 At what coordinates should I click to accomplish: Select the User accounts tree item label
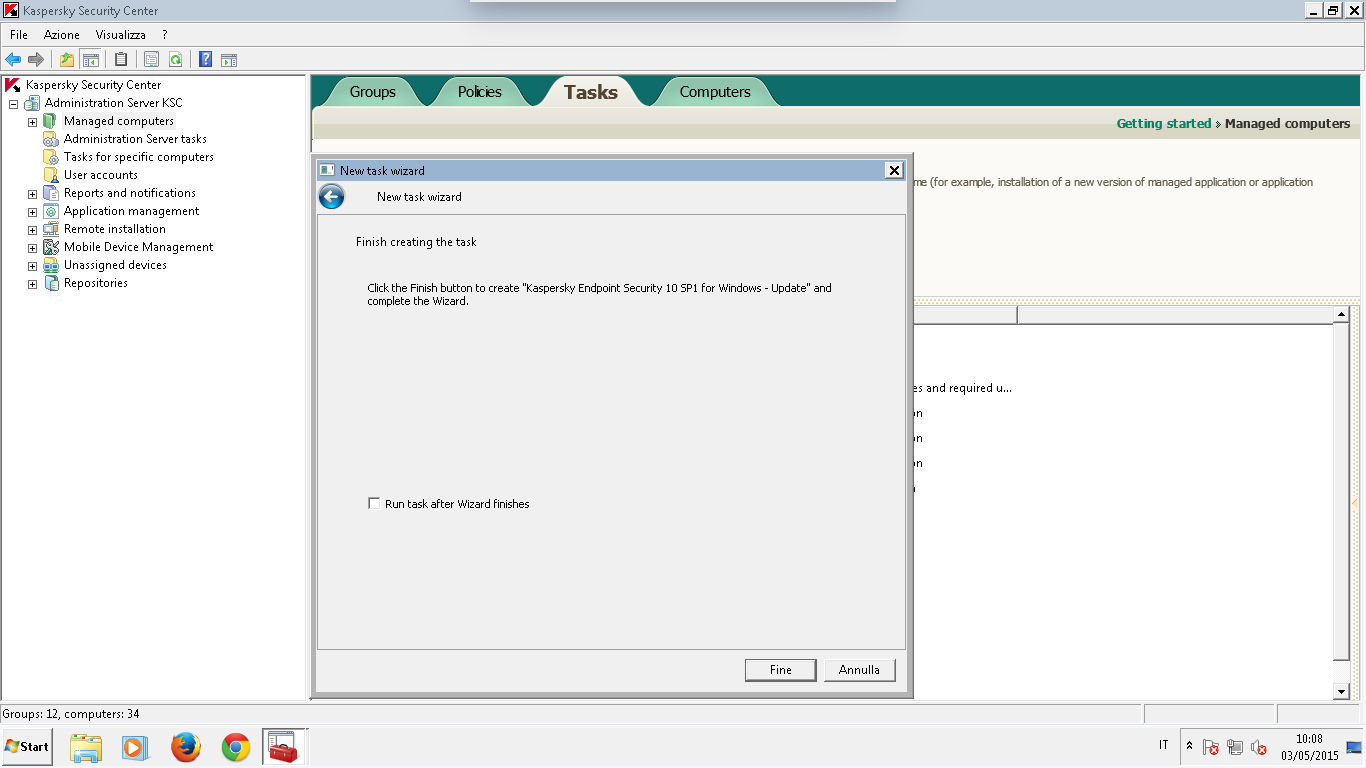point(101,175)
